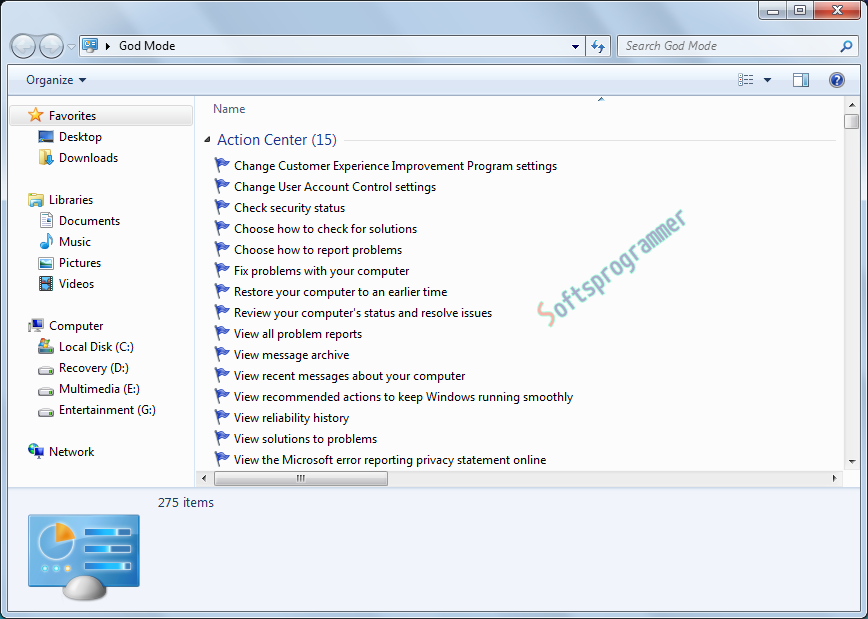The width and height of the screenshot is (868, 619).
Task: Click the search magnifier icon
Action: pyautogui.click(x=846, y=45)
